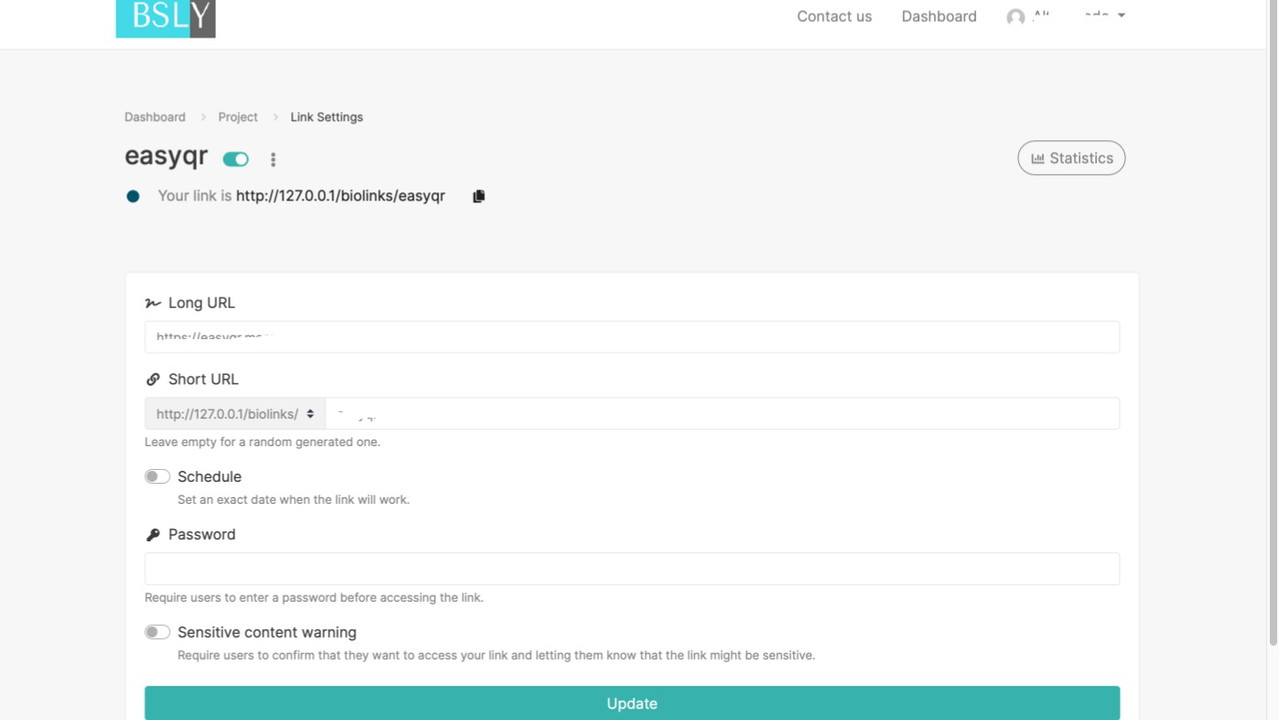Open the three-dot options menu for easyqr

click(273, 159)
